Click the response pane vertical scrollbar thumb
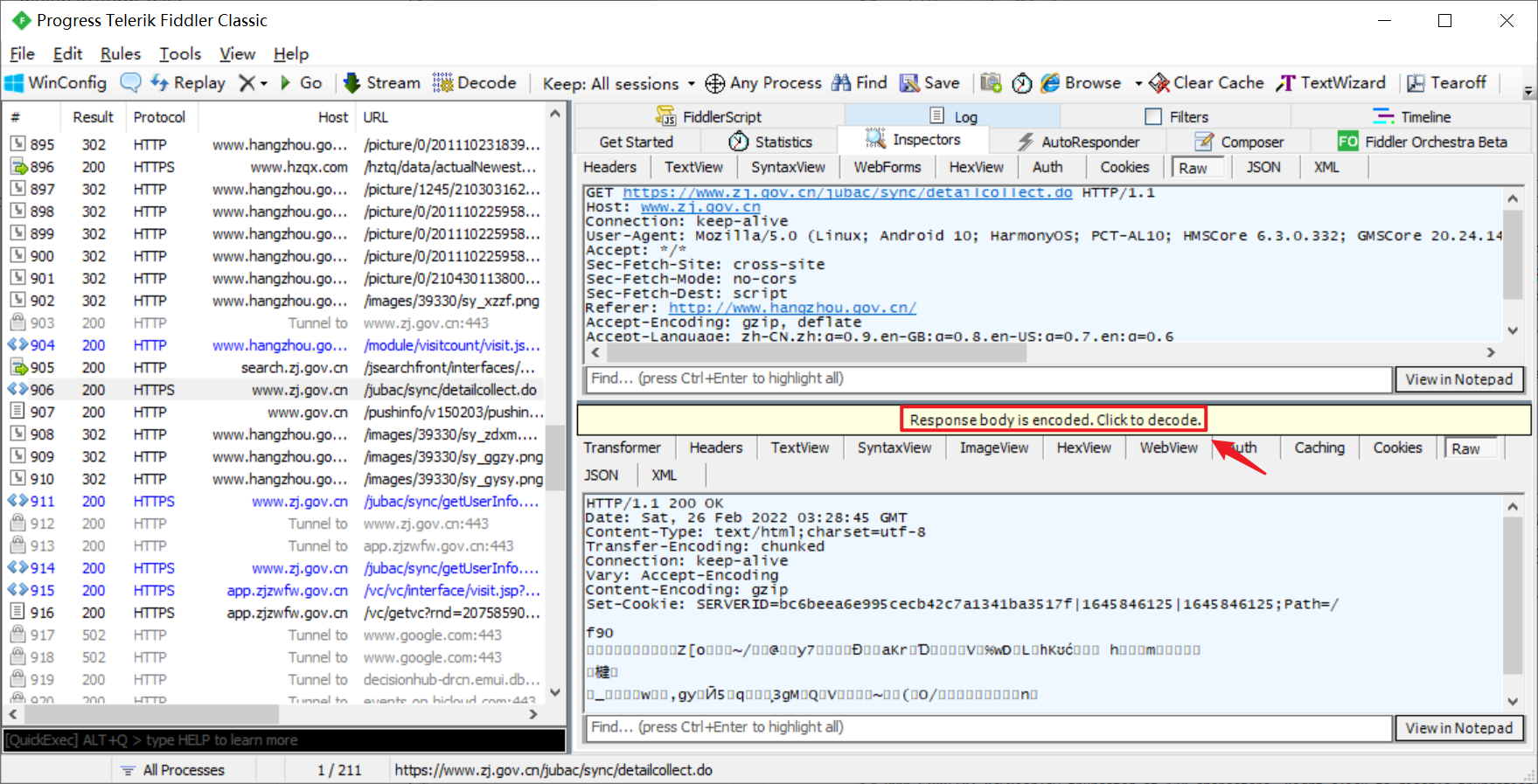Image resolution: width=1538 pixels, height=784 pixels. click(x=1513, y=594)
